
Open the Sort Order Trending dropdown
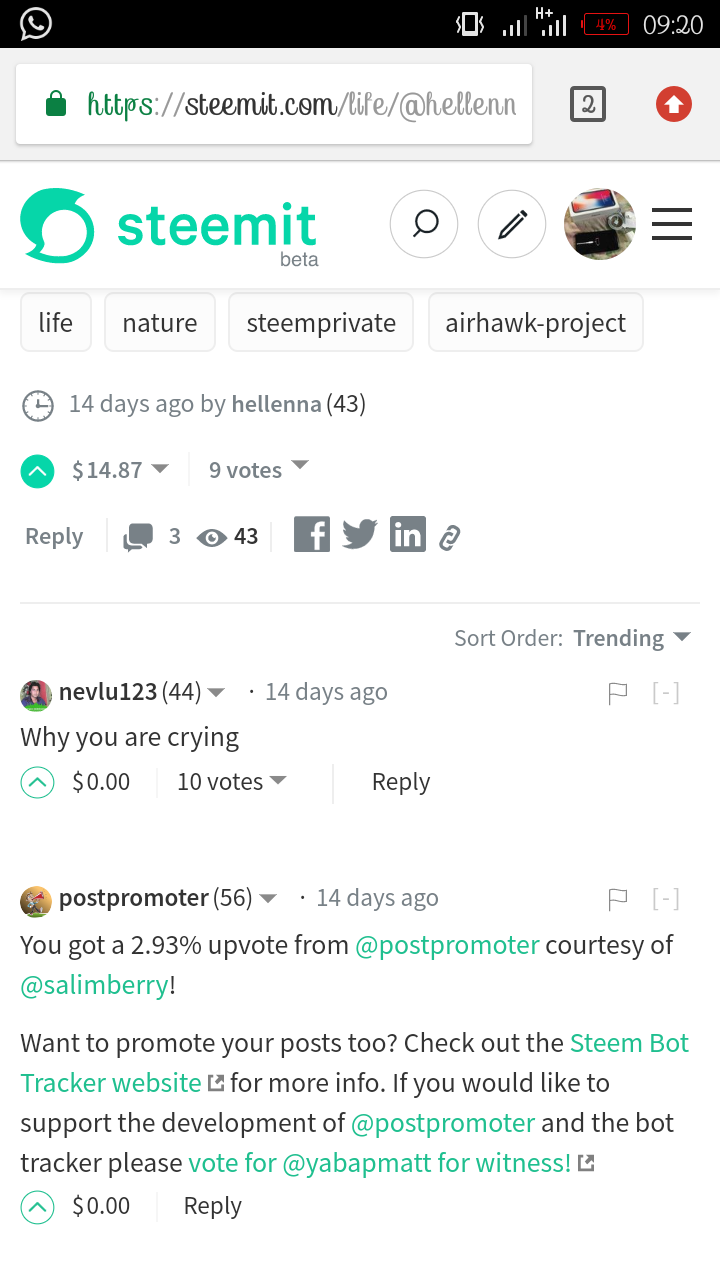click(x=631, y=637)
